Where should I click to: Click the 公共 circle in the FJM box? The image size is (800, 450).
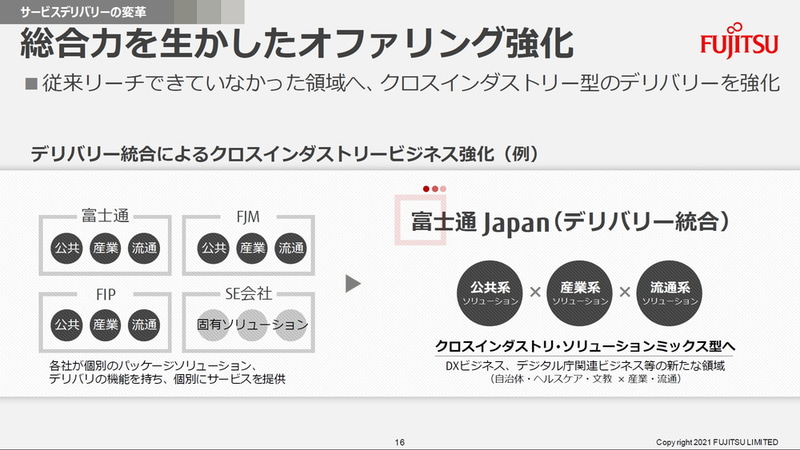point(213,248)
